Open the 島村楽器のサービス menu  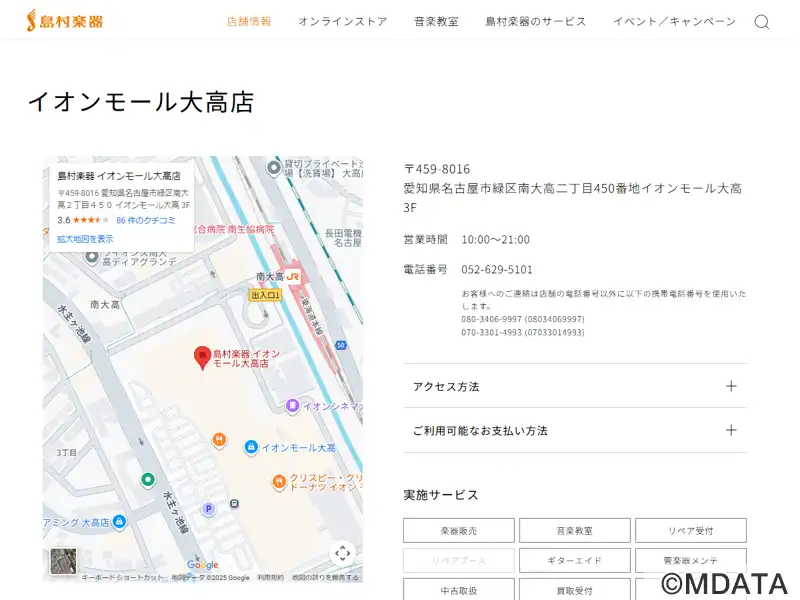coord(536,21)
